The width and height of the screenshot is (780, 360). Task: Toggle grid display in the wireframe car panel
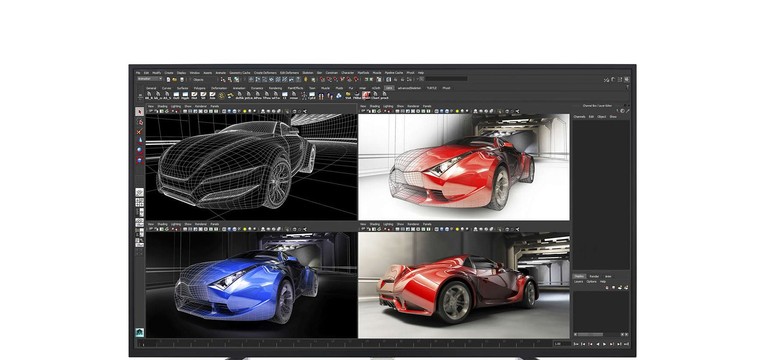click(185, 111)
